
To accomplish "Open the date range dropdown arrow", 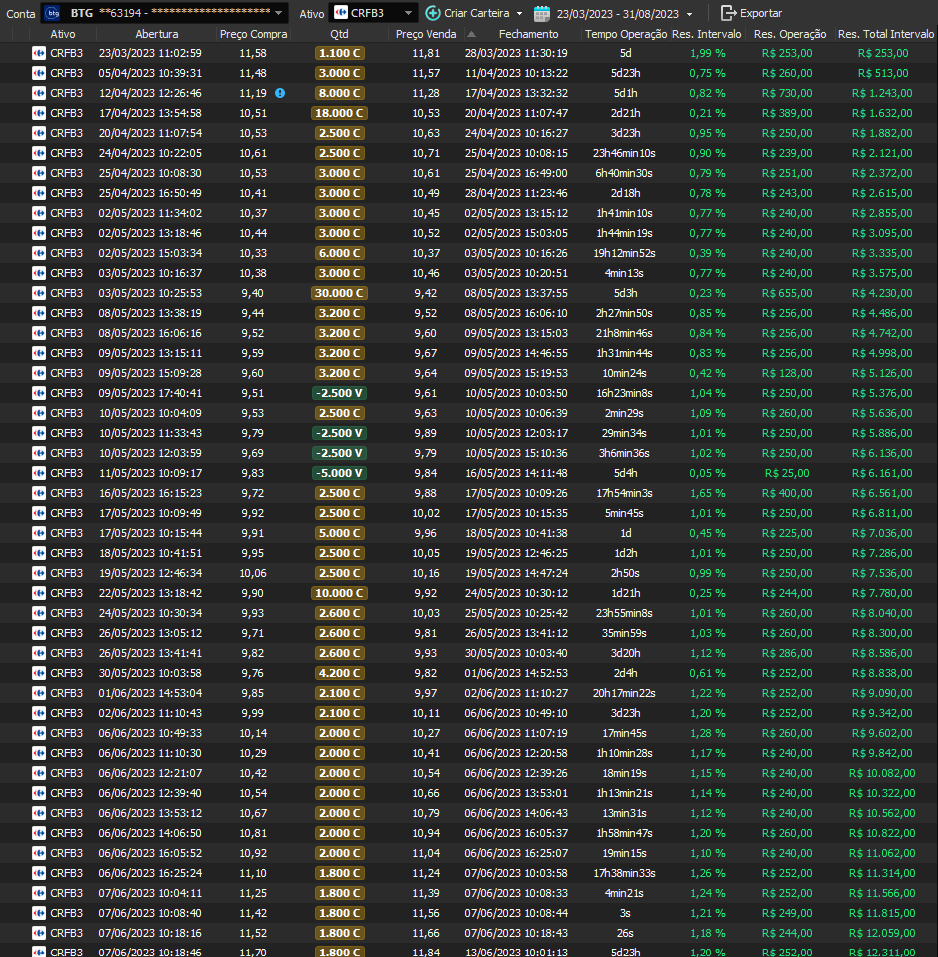I will pos(689,13).
